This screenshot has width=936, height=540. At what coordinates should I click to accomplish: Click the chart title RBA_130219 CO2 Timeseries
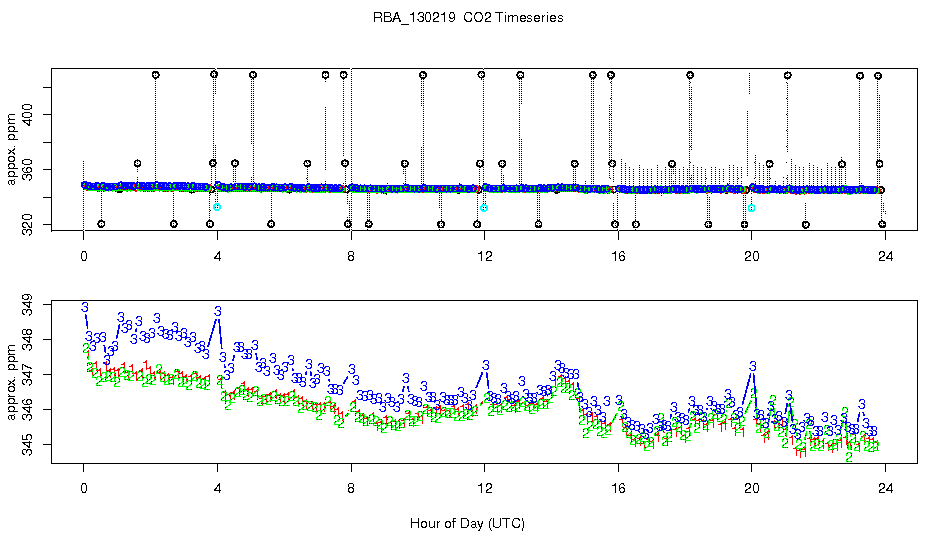[x=468, y=18]
